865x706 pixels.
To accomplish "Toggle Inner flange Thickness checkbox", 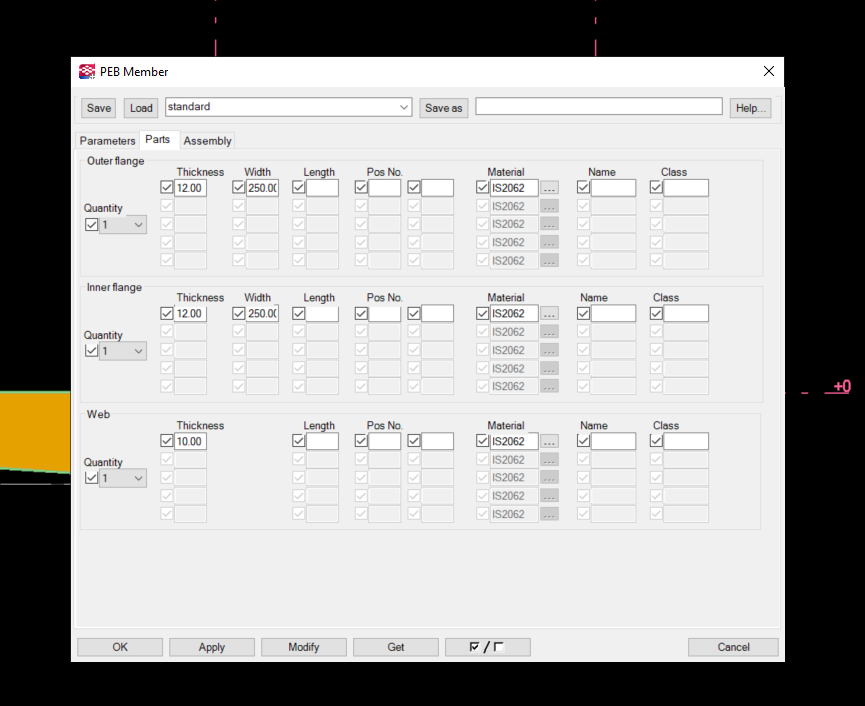I will 167,313.
